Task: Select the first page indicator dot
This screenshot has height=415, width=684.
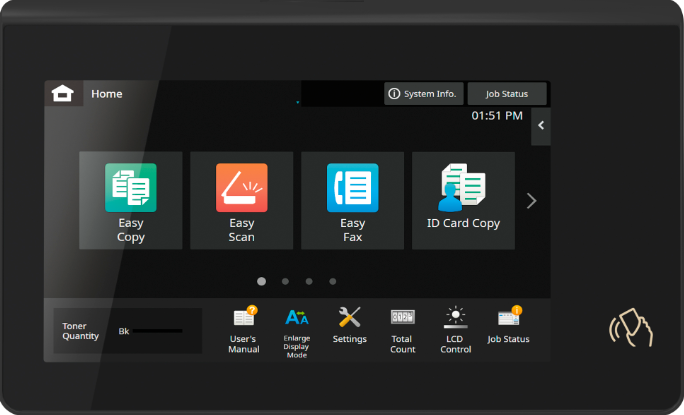Action: coord(261,282)
